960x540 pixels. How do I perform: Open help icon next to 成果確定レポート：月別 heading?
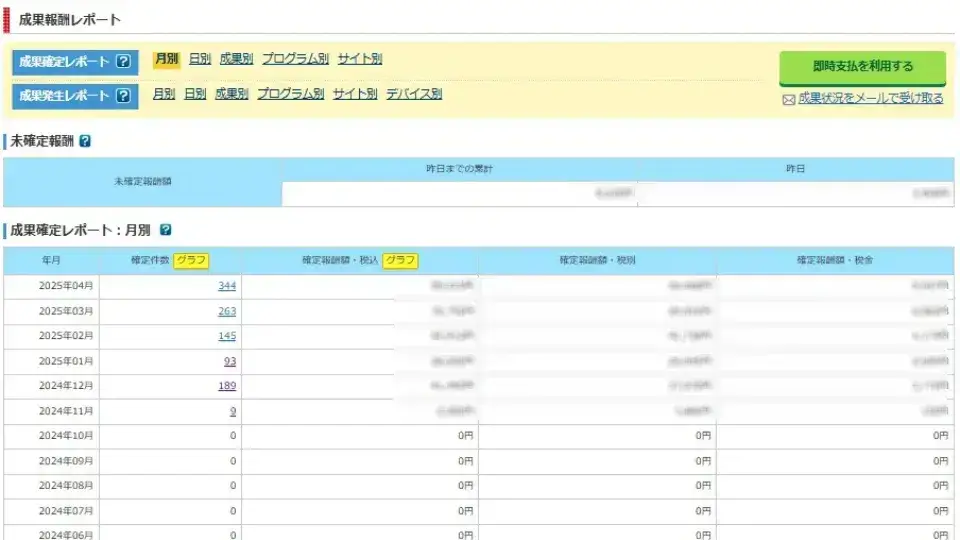click(x=166, y=230)
